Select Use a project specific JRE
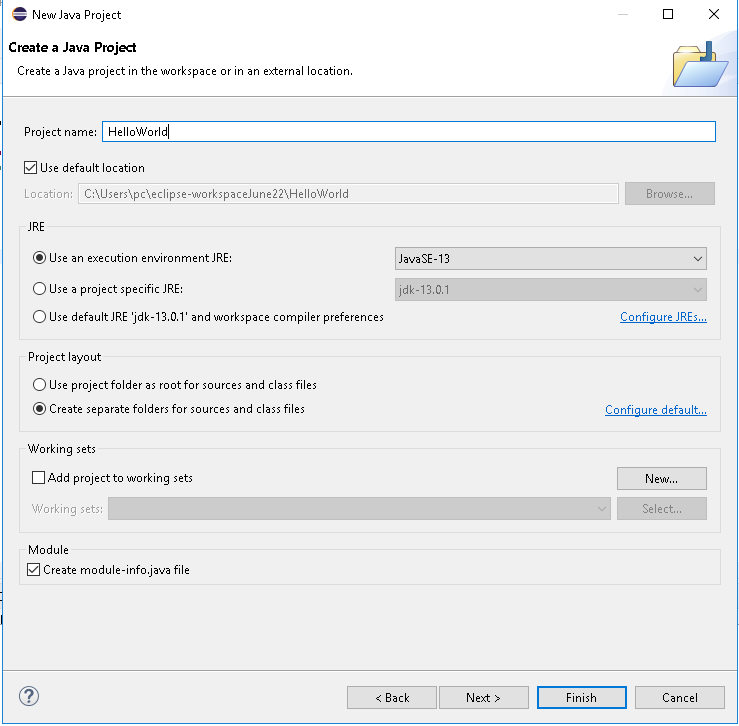This screenshot has height=726, width=739. tap(40, 289)
